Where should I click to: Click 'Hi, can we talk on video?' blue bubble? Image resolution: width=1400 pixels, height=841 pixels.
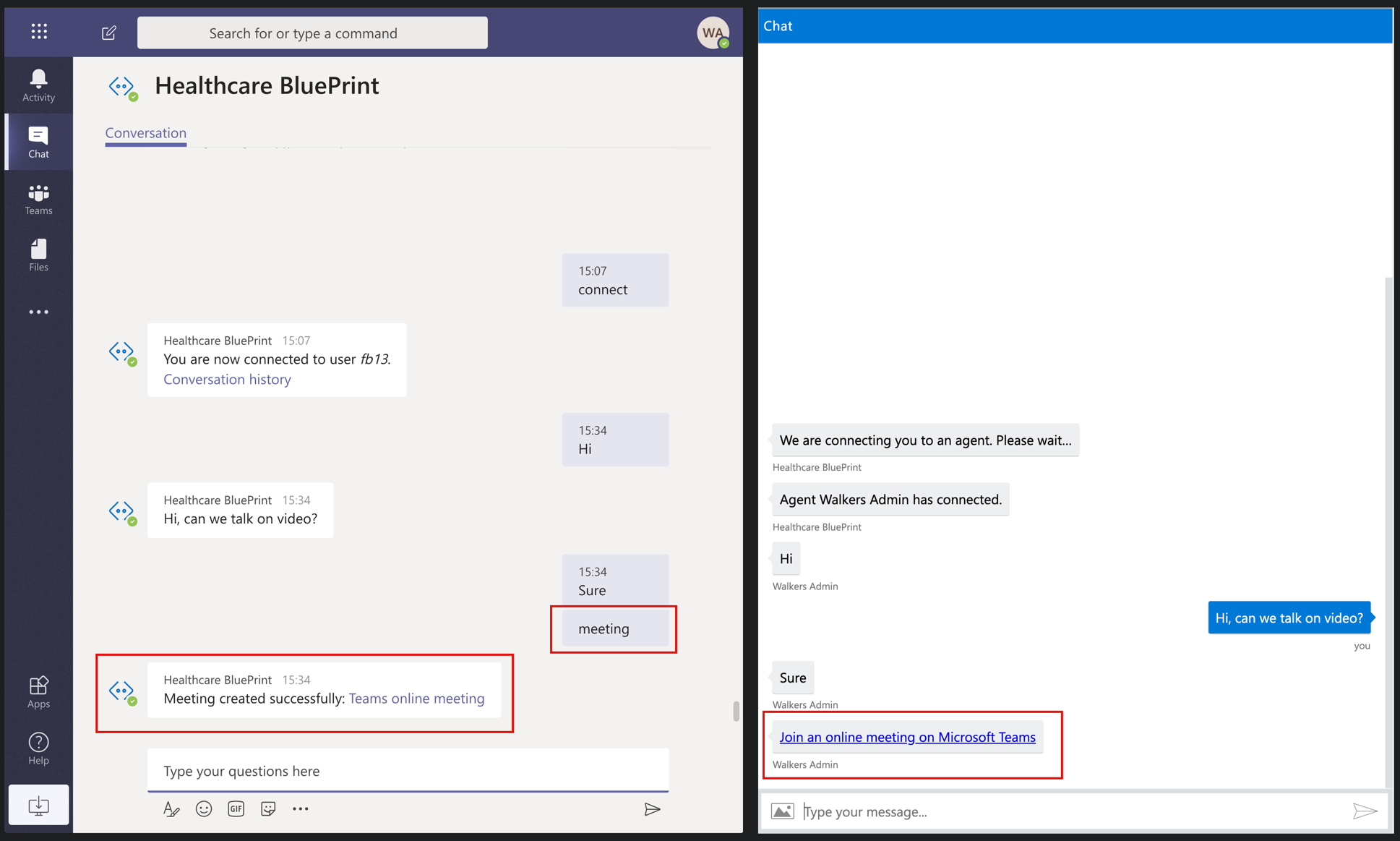[x=1289, y=618]
